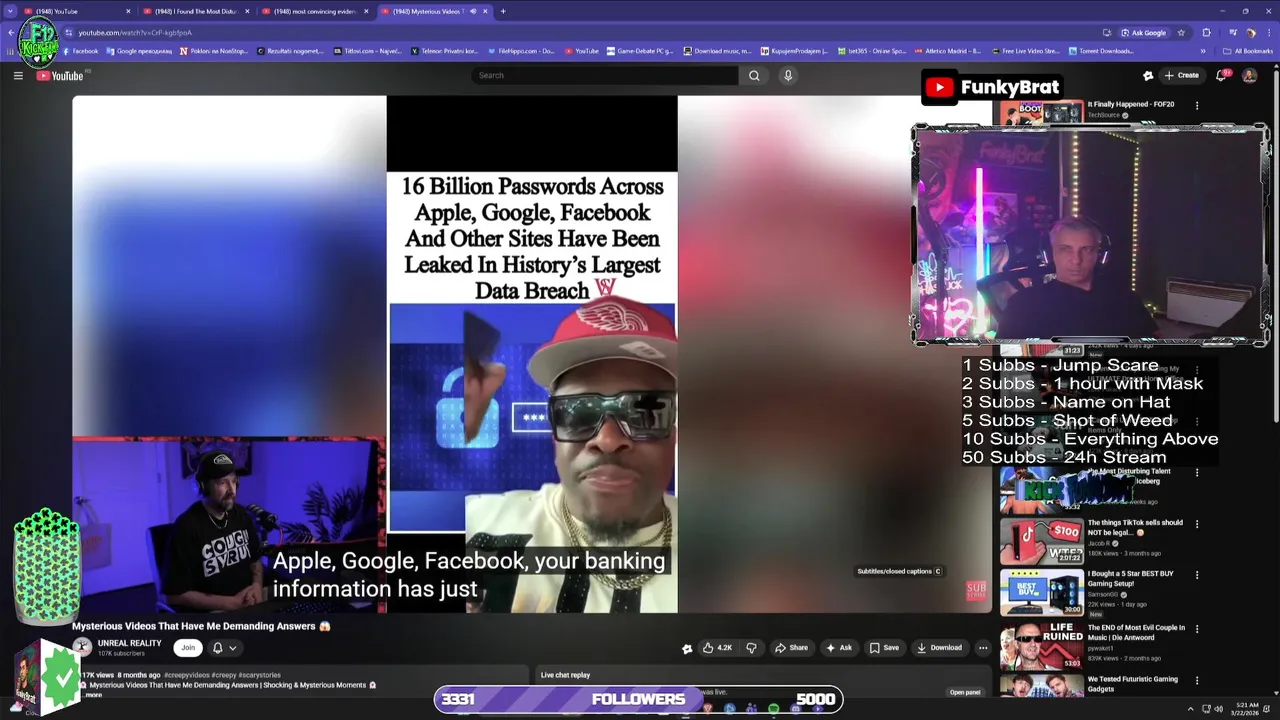Open '5 Star BEST BUY Gaming Setup' thumbnail

pyautogui.click(x=1041, y=592)
